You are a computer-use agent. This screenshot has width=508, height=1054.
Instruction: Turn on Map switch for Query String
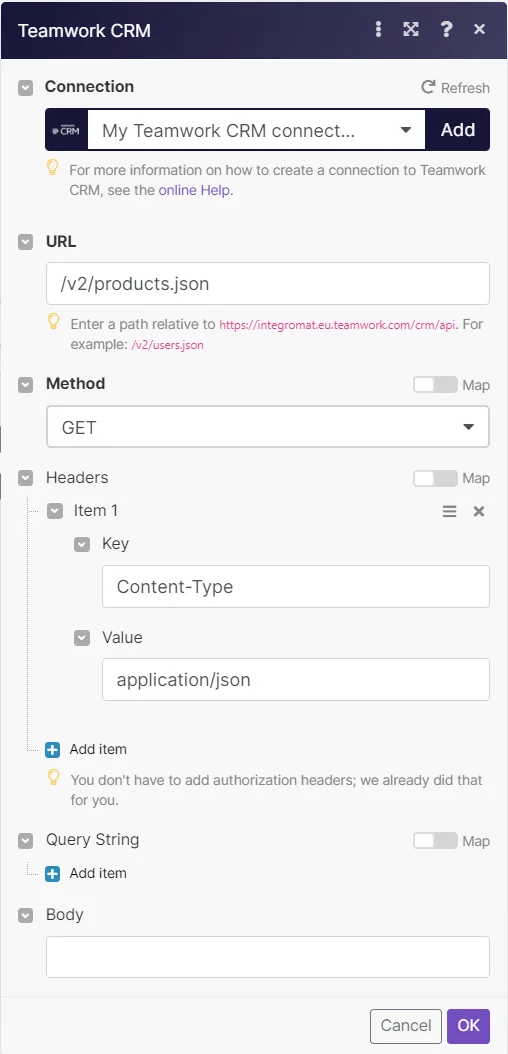click(x=435, y=841)
